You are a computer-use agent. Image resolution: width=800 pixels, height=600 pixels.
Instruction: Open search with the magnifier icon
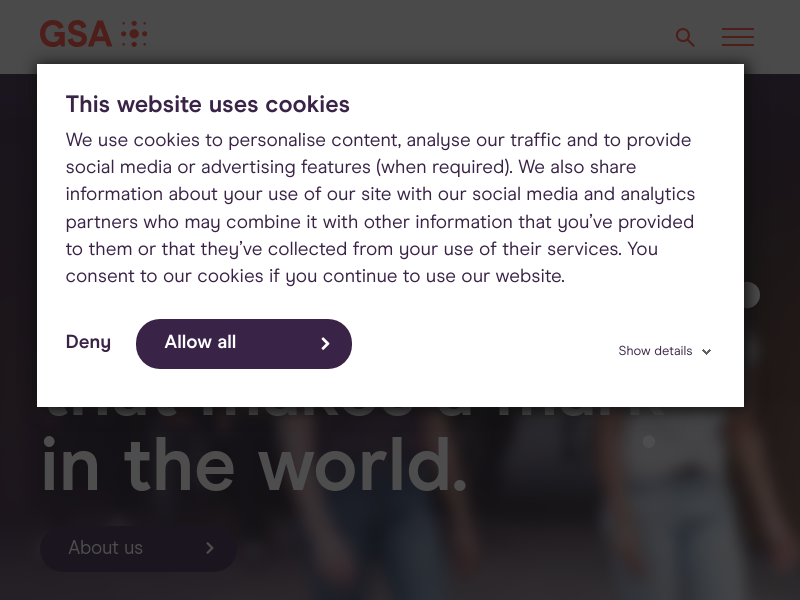(685, 37)
